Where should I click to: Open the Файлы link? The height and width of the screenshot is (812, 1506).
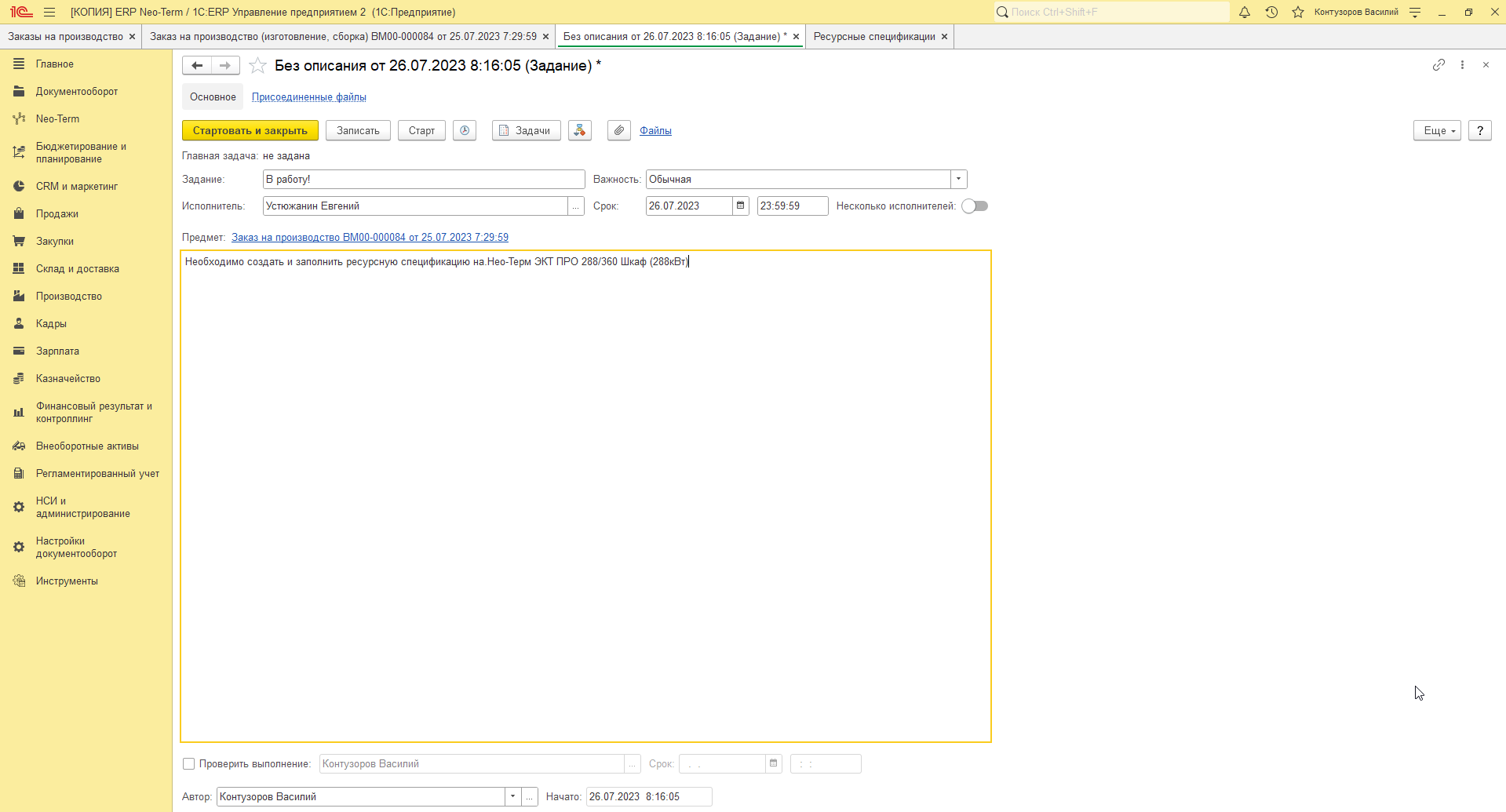point(655,130)
